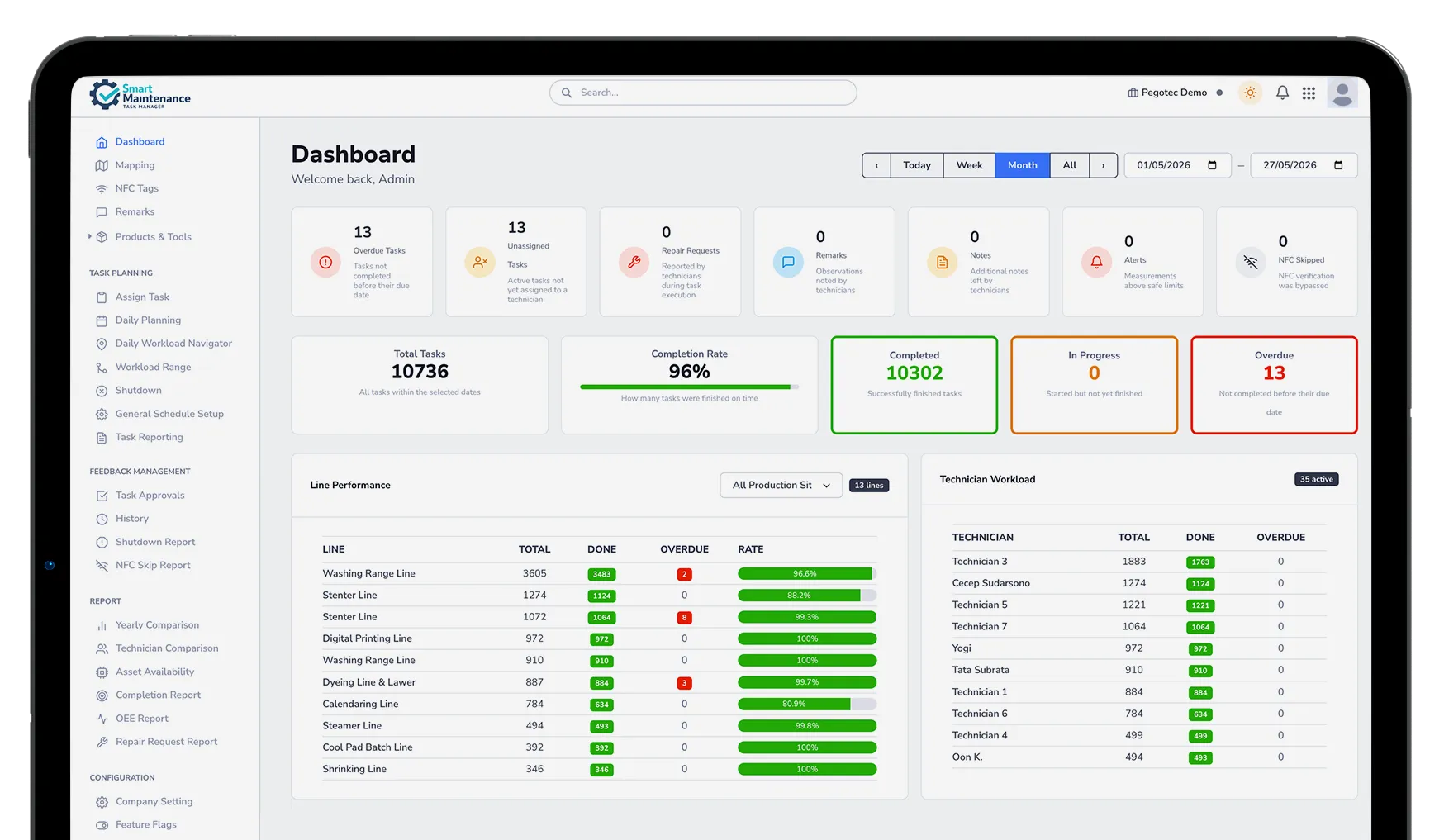Open the end date 27/05/2026 calendar picker

pyautogui.click(x=1338, y=165)
